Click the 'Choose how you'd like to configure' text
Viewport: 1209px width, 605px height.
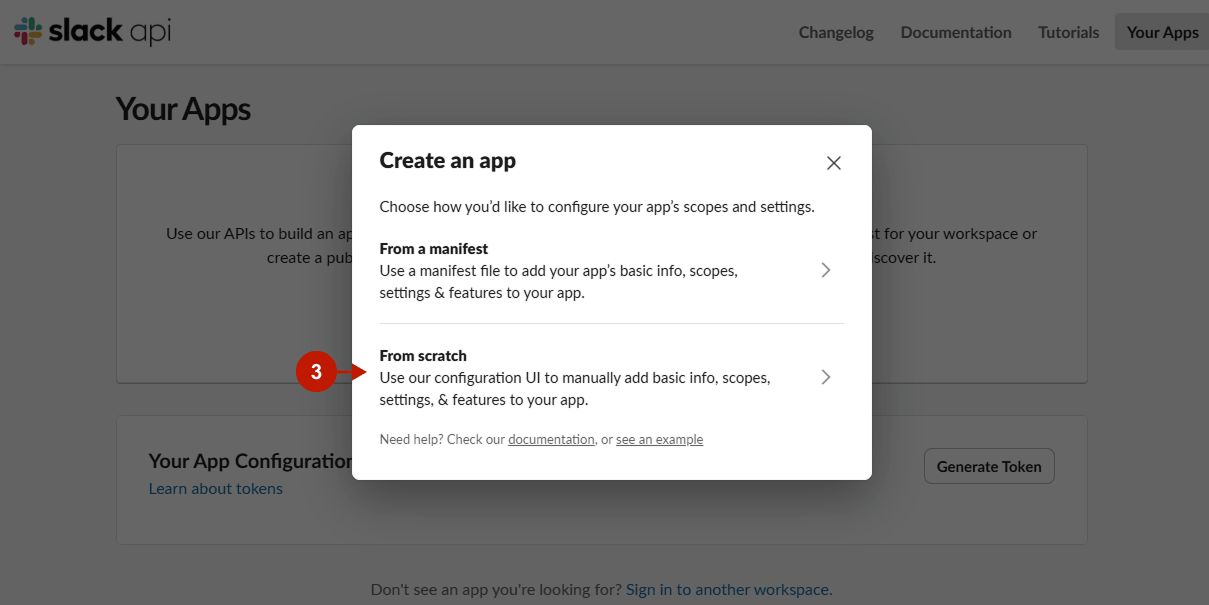(597, 207)
